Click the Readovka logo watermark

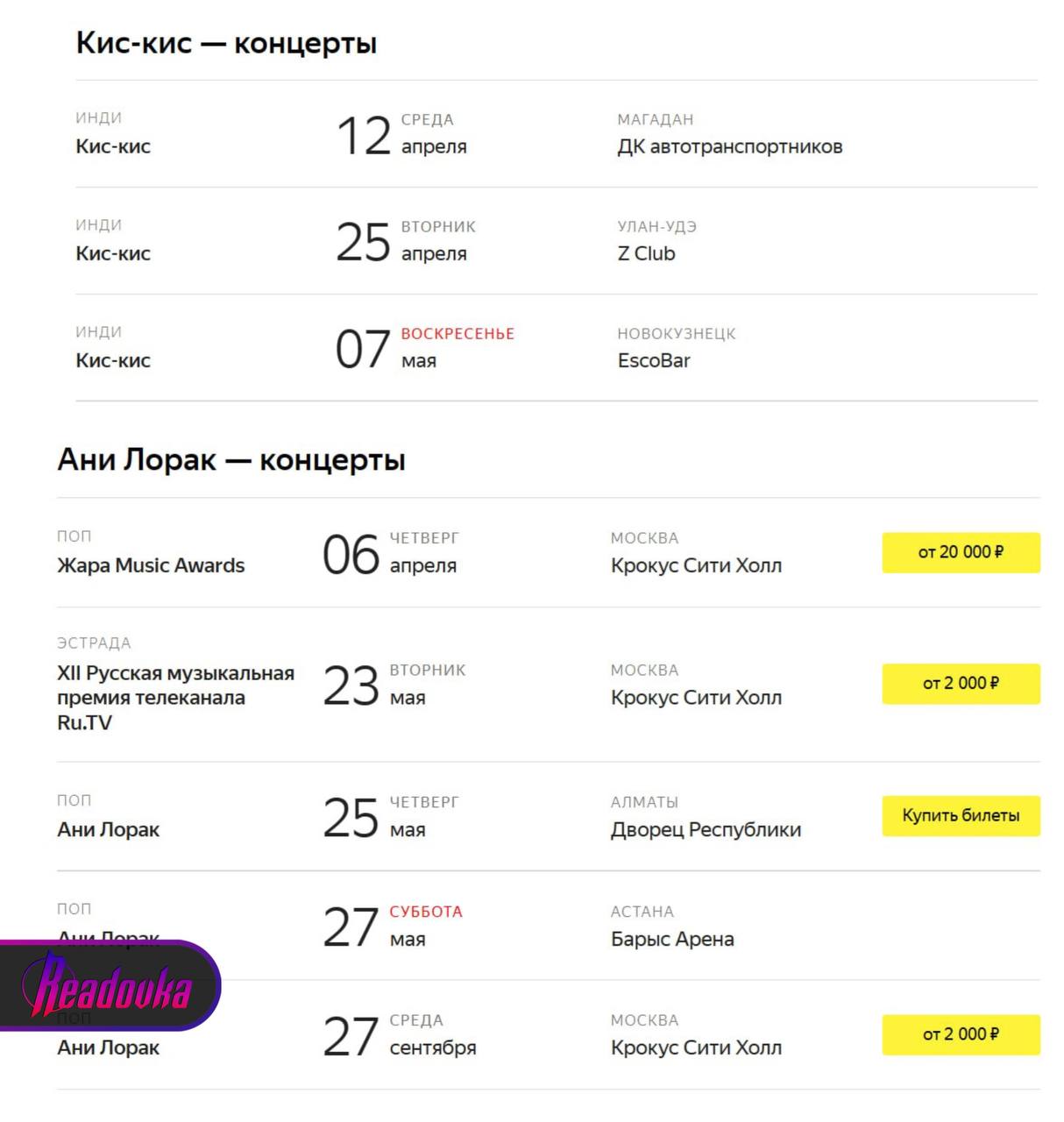110,986
